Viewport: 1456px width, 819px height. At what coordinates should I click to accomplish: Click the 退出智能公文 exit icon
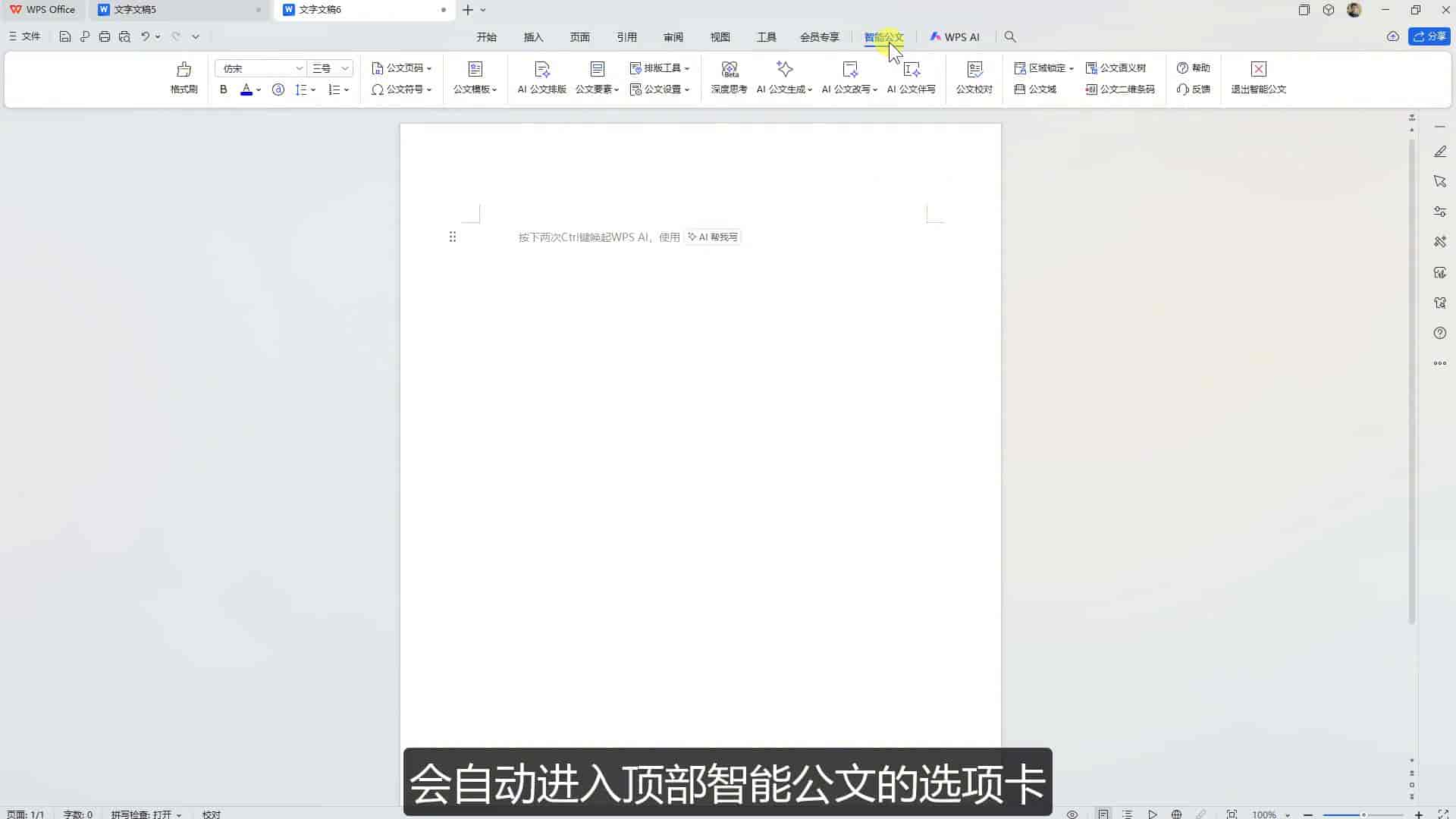tap(1259, 70)
